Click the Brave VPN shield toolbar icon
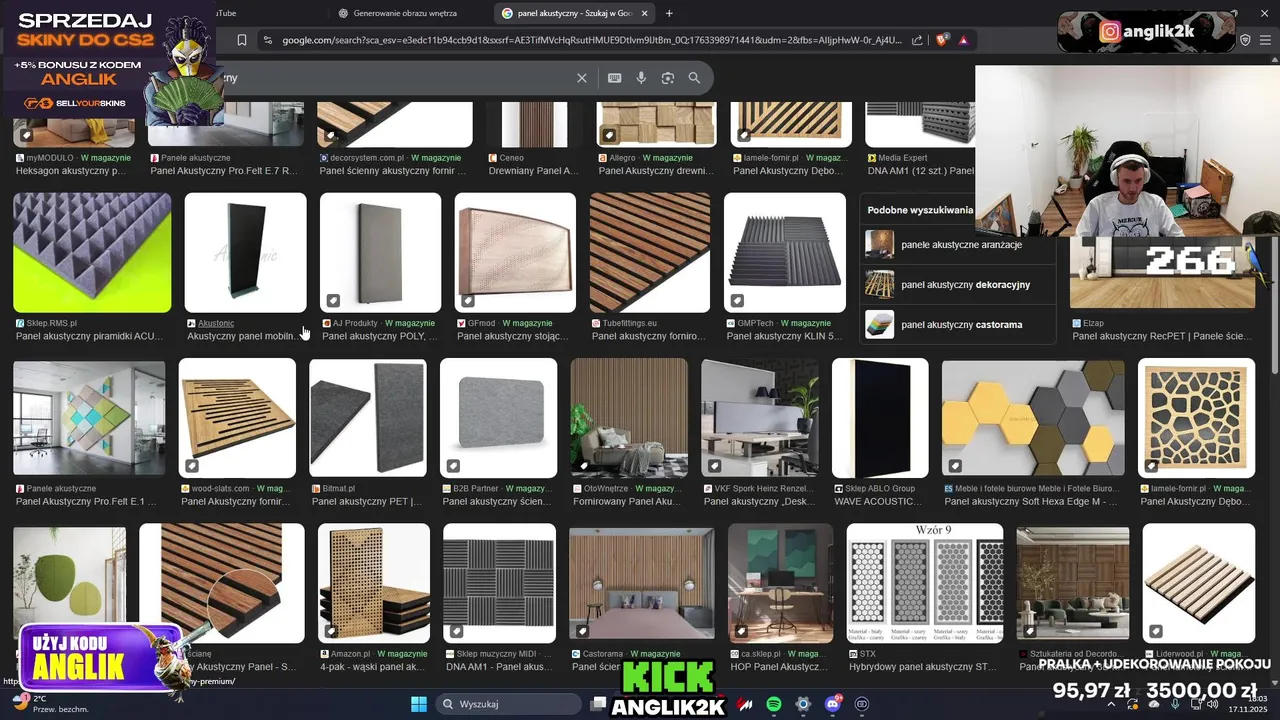1280x720 pixels. [1245, 40]
